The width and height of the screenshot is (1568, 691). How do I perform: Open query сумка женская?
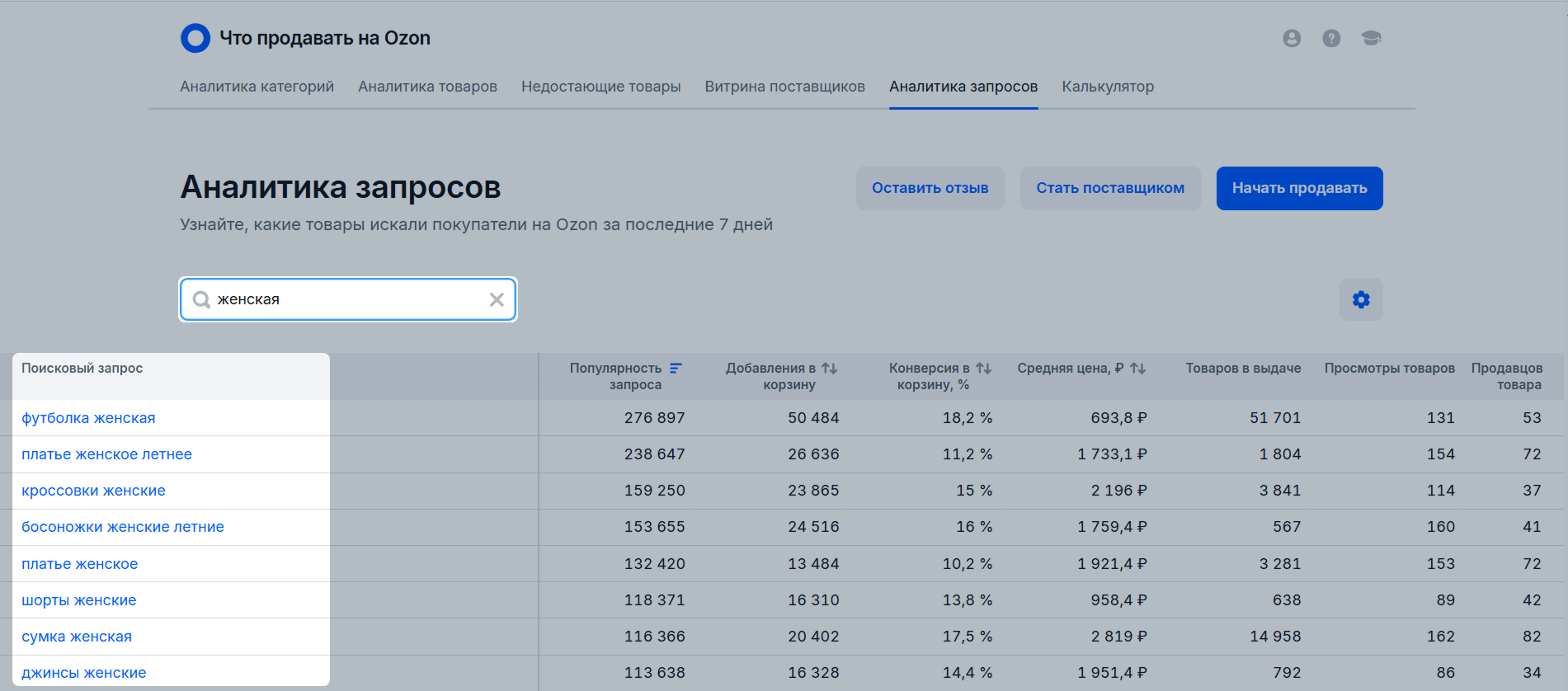(77, 637)
